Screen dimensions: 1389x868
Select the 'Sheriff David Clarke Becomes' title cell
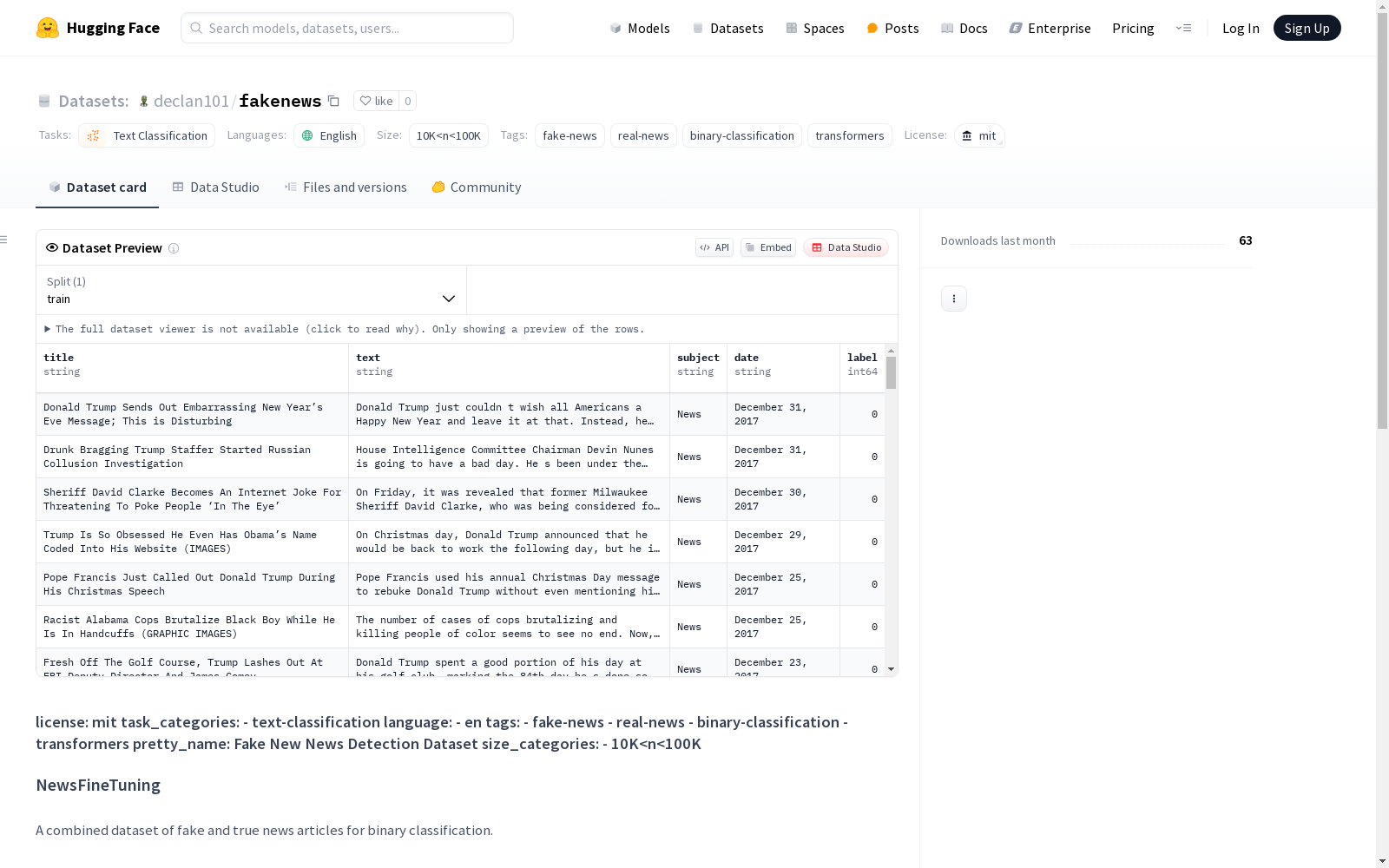(192, 499)
